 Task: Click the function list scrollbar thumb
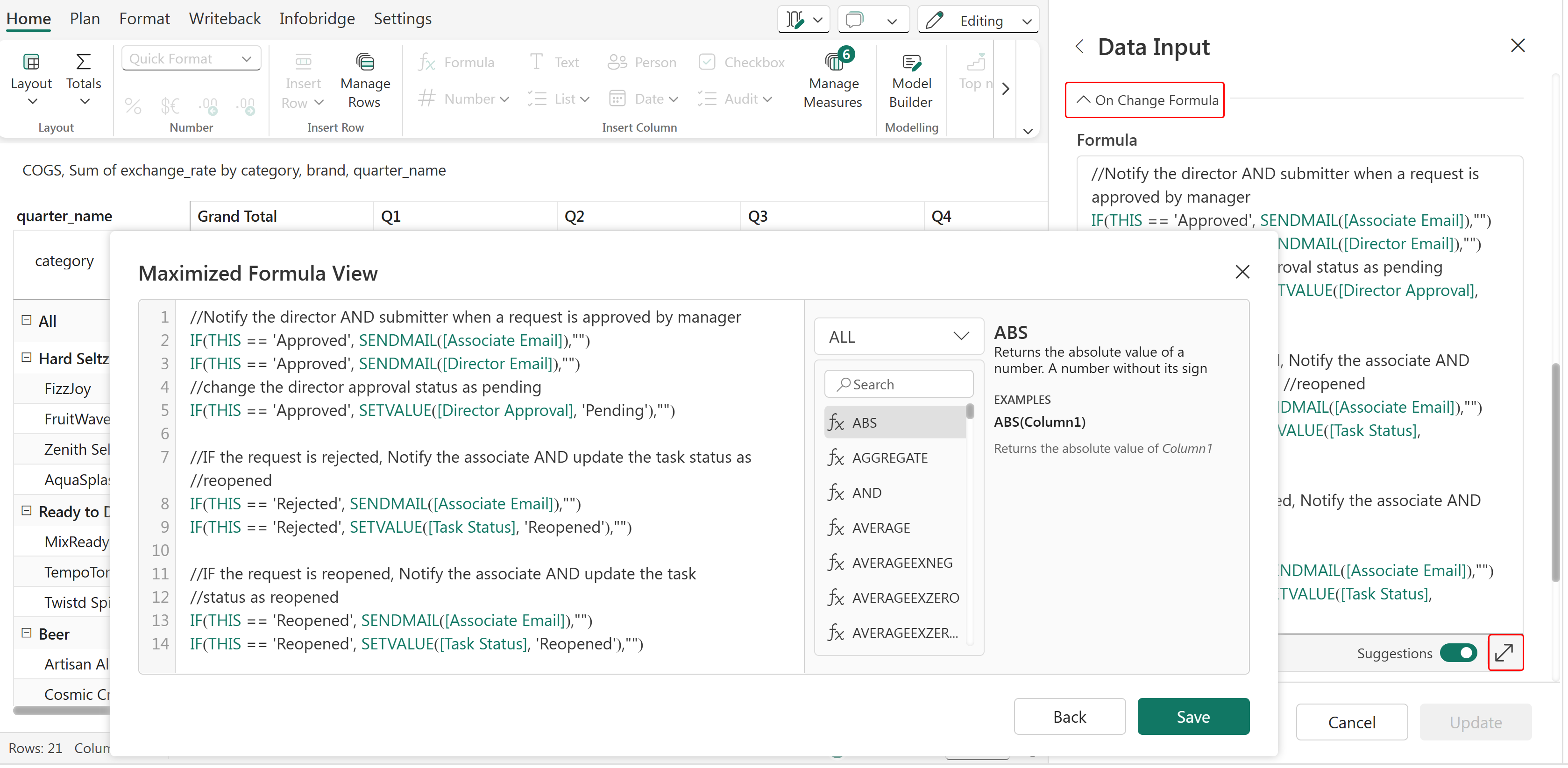coord(970,412)
